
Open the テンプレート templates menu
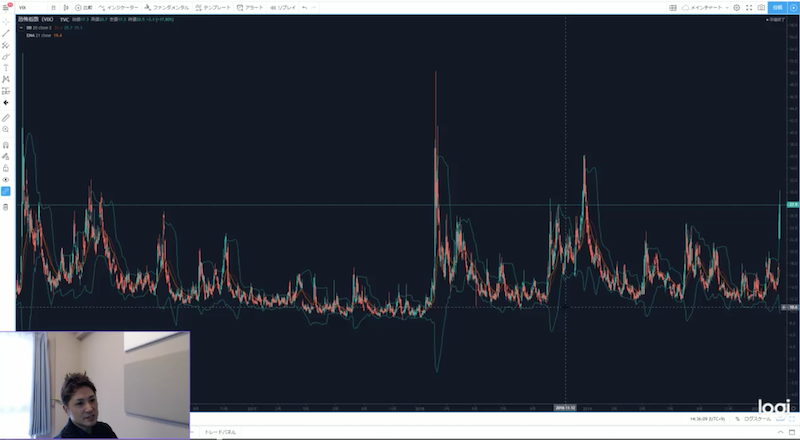[x=214, y=7]
